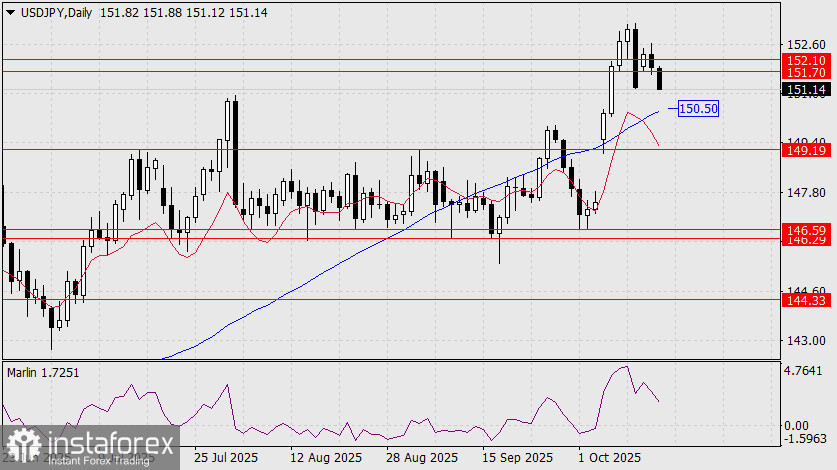The width and height of the screenshot is (837, 470).
Task: Click the 4.7641 oscillator scale value
Action: [804, 370]
